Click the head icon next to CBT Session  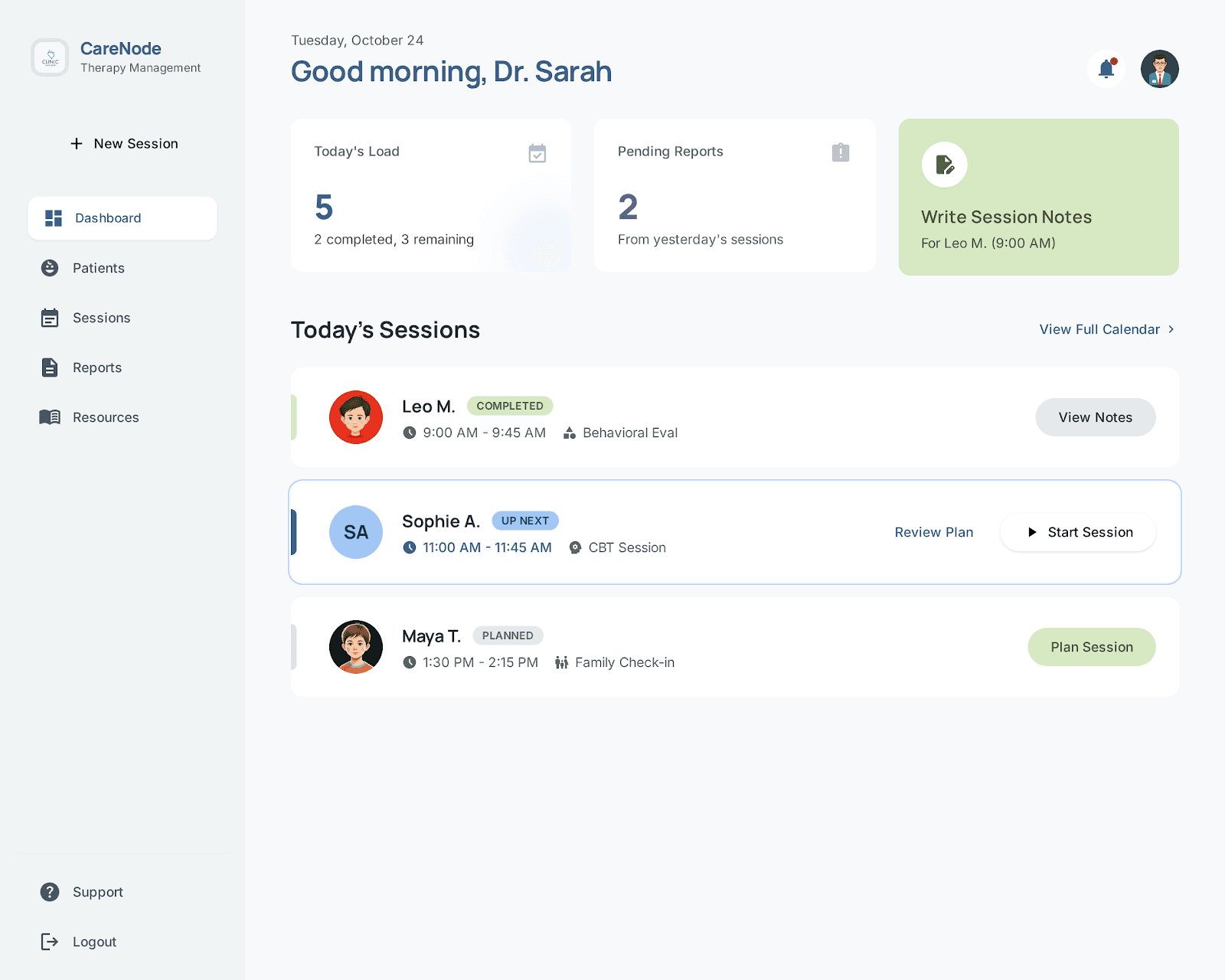[x=575, y=547]
